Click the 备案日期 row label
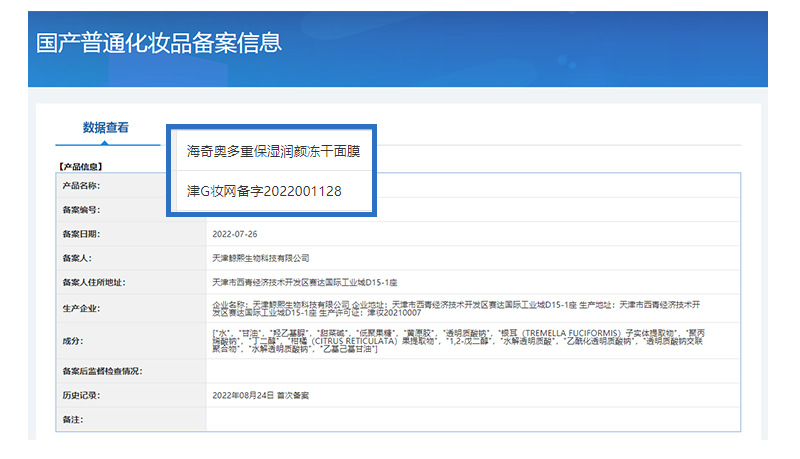This screenshot has width=800, height=459. click(x=81, y=234)
